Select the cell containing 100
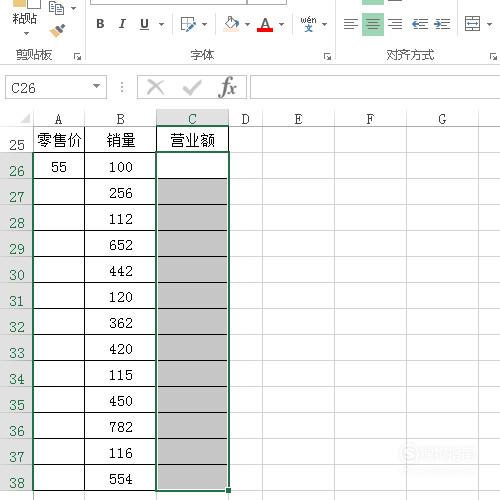 click(120, 166)
